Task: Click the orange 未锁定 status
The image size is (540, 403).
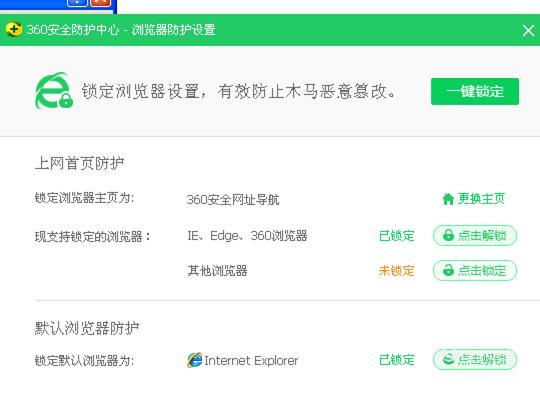Action: 396,271
